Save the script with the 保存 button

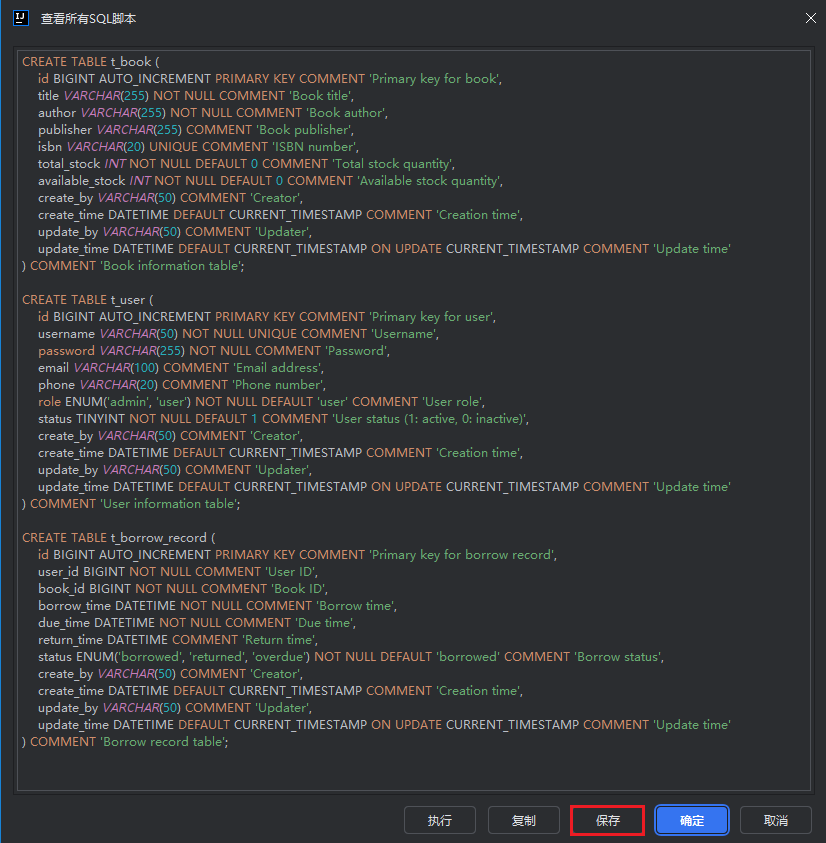pyautogui.click(x=607, y=820)
